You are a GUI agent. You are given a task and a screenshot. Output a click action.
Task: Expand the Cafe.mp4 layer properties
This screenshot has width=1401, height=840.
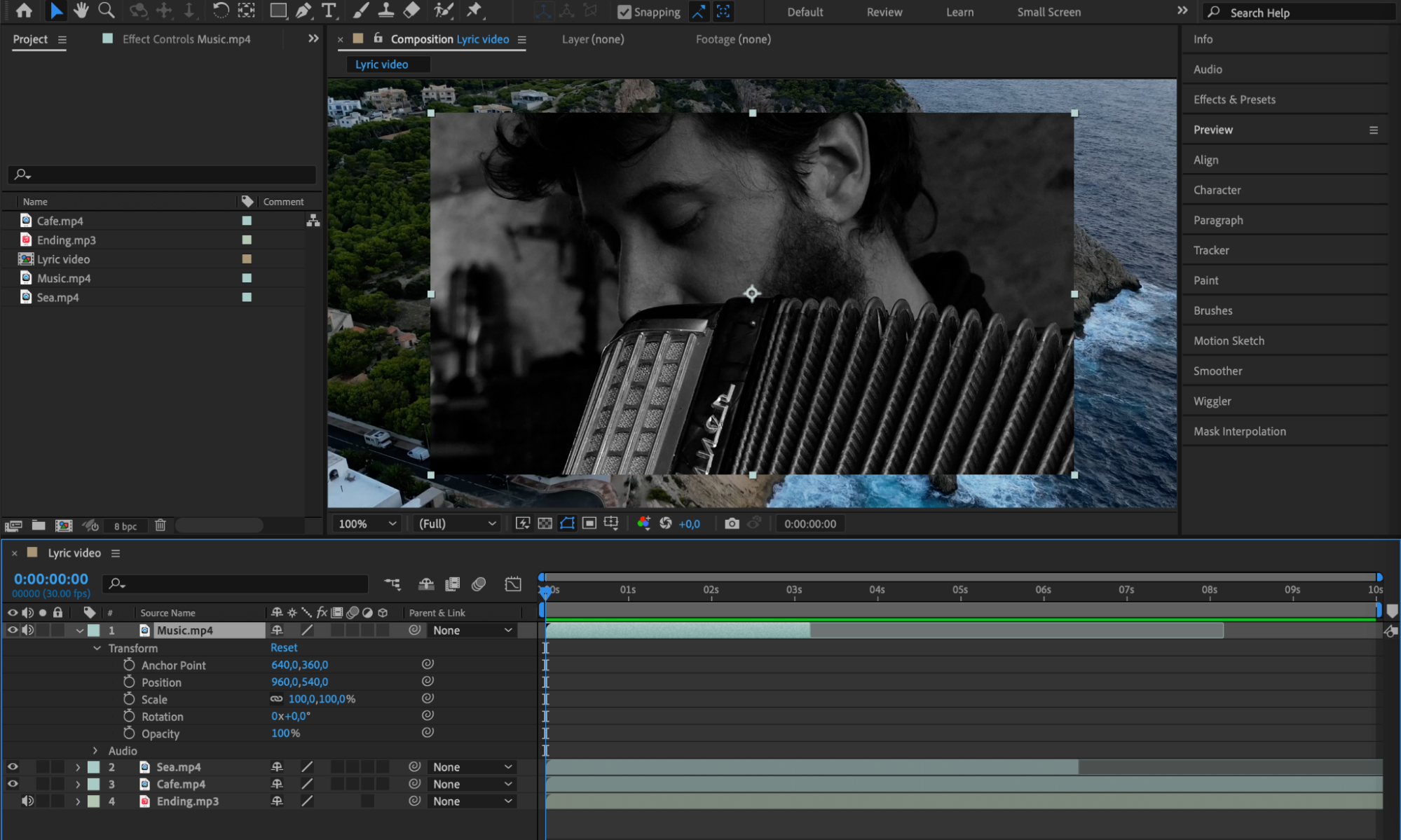click(78, 784)
